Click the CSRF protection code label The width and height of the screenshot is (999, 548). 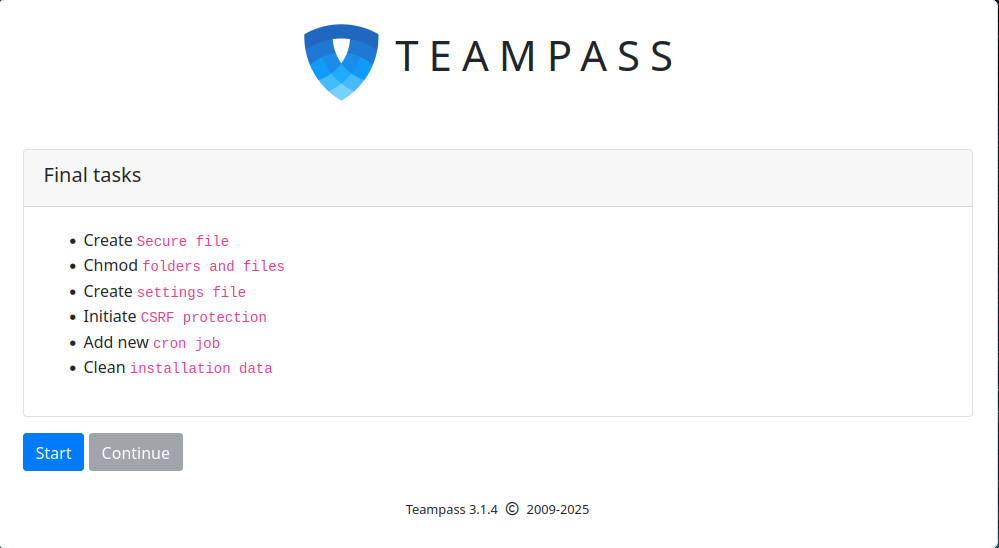coord(203,318)
